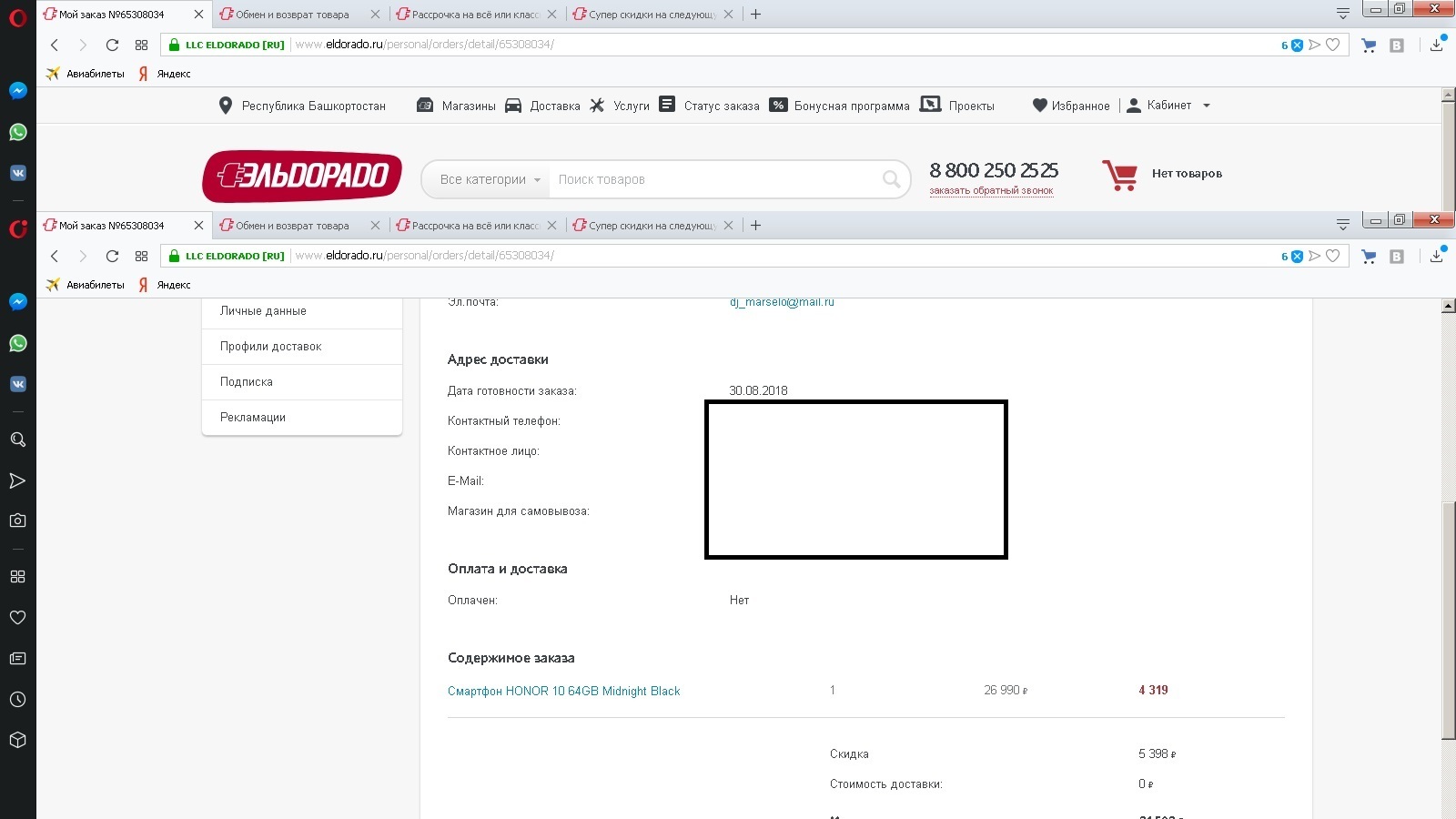Open the Магазины stores page
Image resolution: width=1456 pixels, height=819 pixels.
tap(456, 106)
